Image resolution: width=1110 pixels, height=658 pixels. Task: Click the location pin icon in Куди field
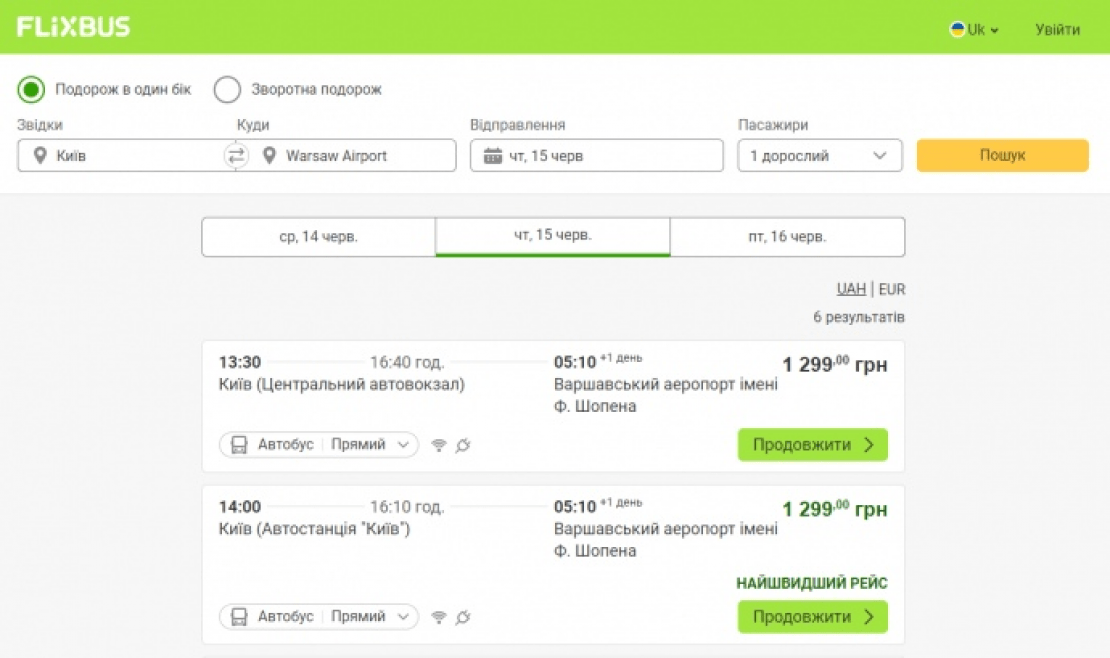pos(269,155)
